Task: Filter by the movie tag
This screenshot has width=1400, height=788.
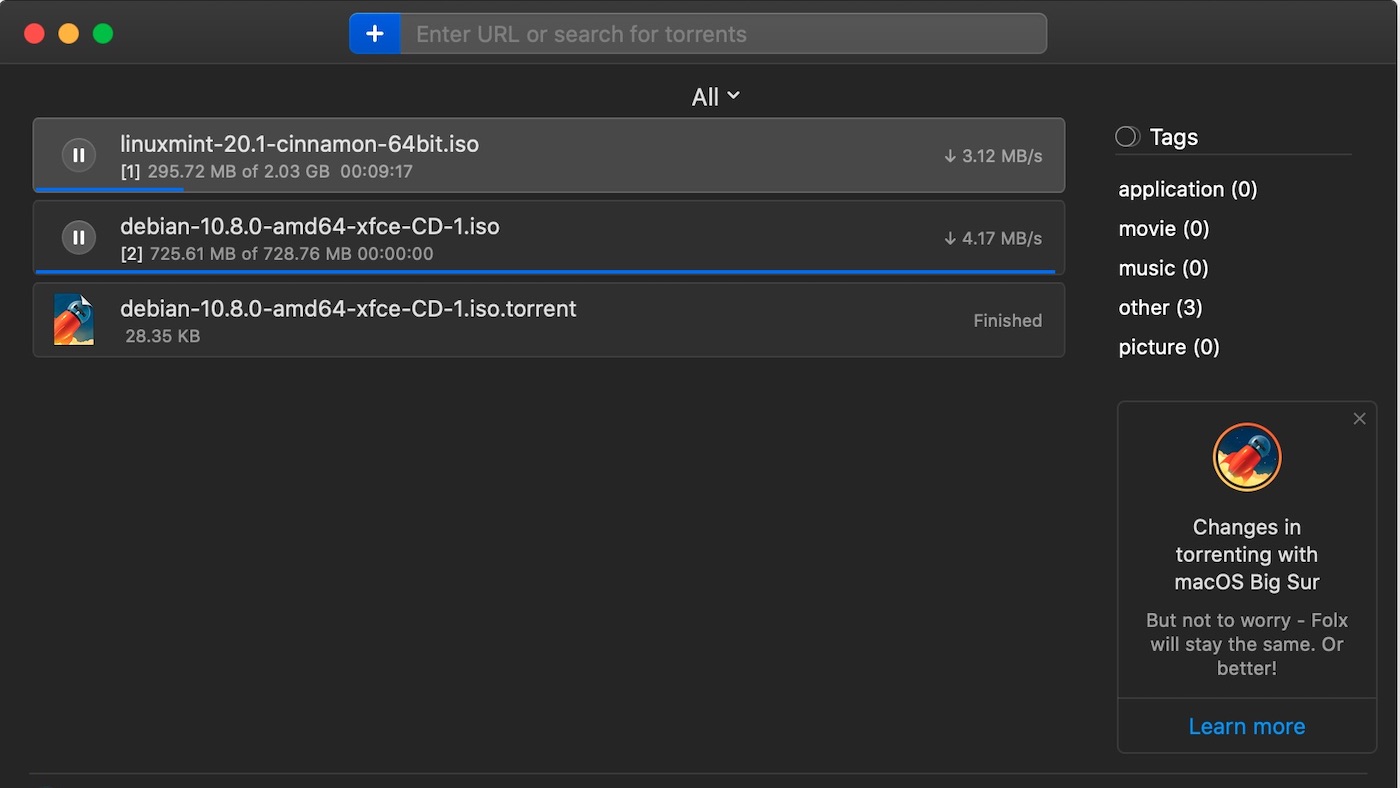Action: pos(1163,229)
